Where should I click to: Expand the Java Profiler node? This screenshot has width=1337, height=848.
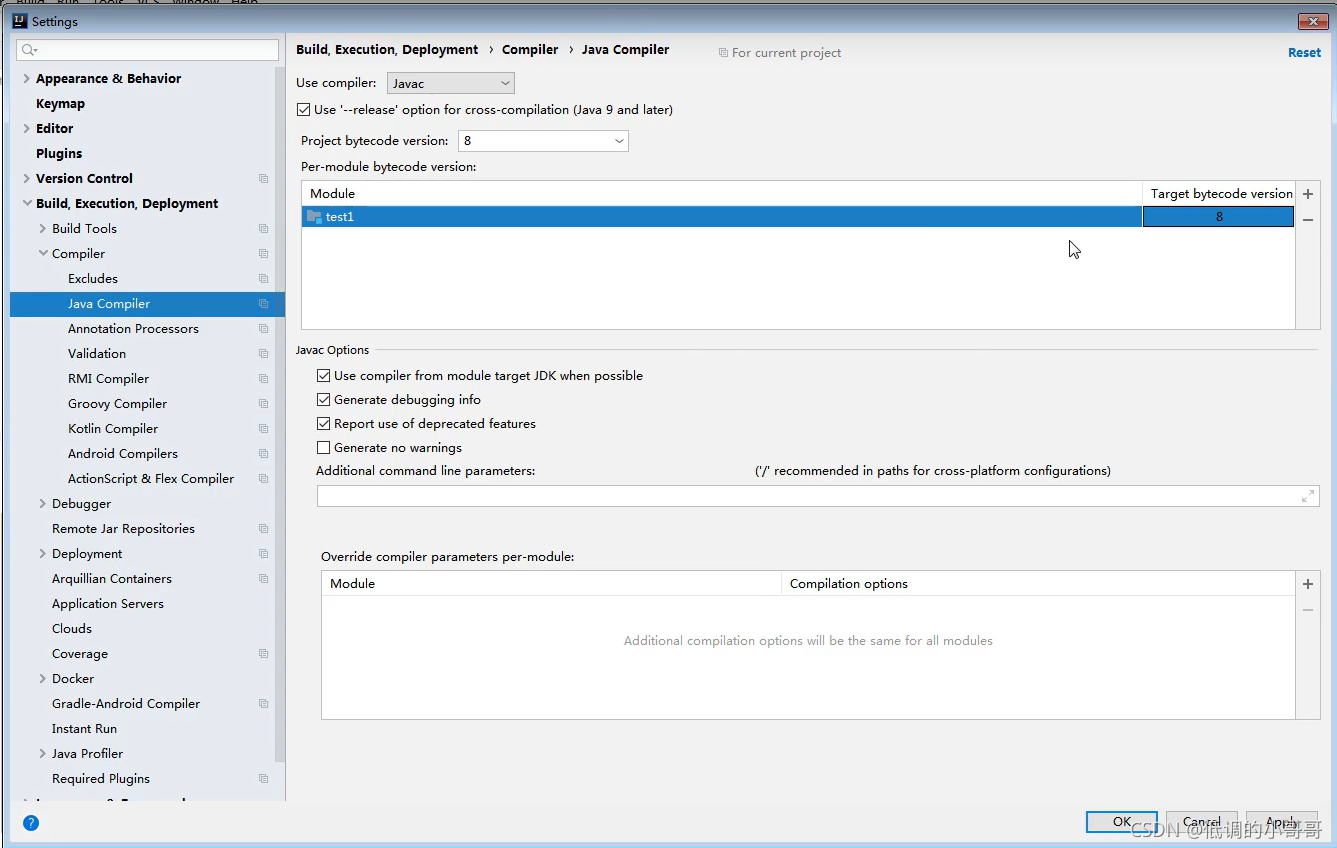tap(43, 754)
